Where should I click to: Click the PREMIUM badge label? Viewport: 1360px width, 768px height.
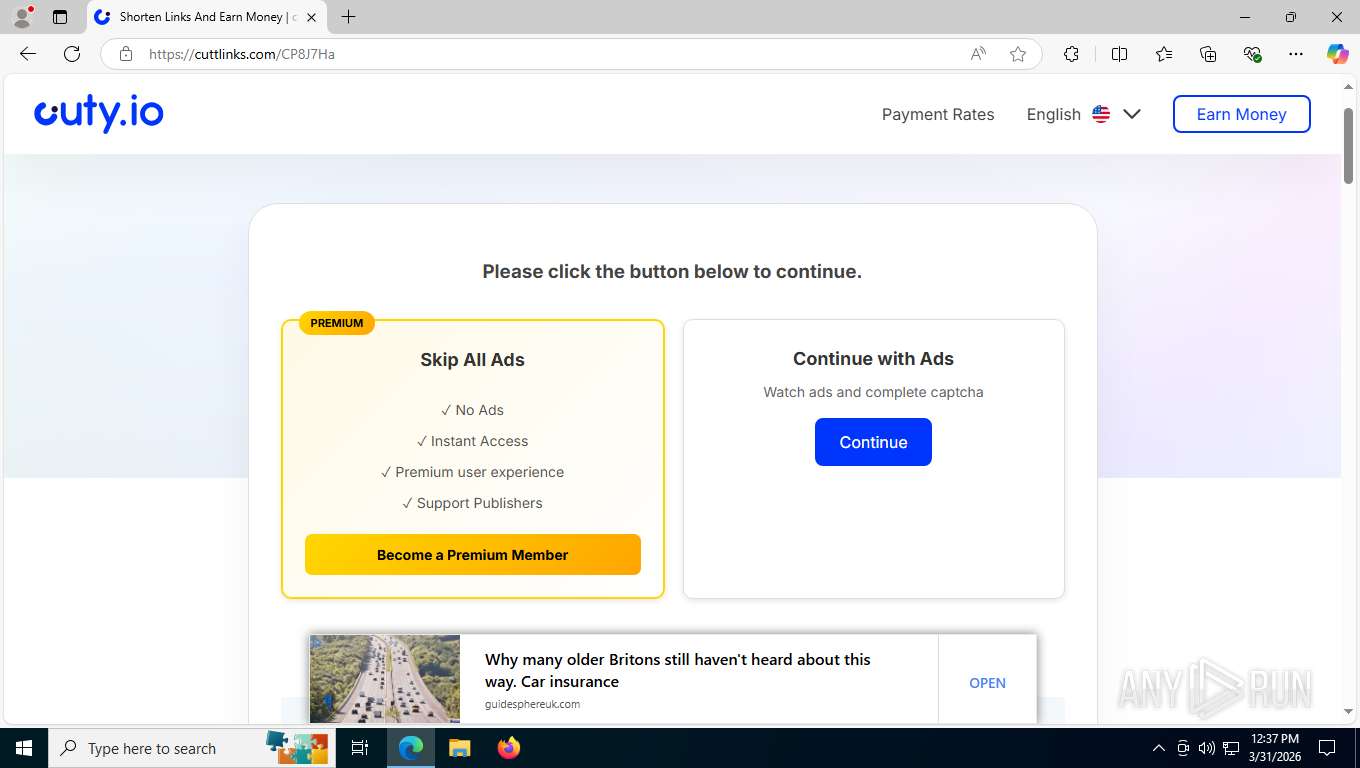point(337,323)
